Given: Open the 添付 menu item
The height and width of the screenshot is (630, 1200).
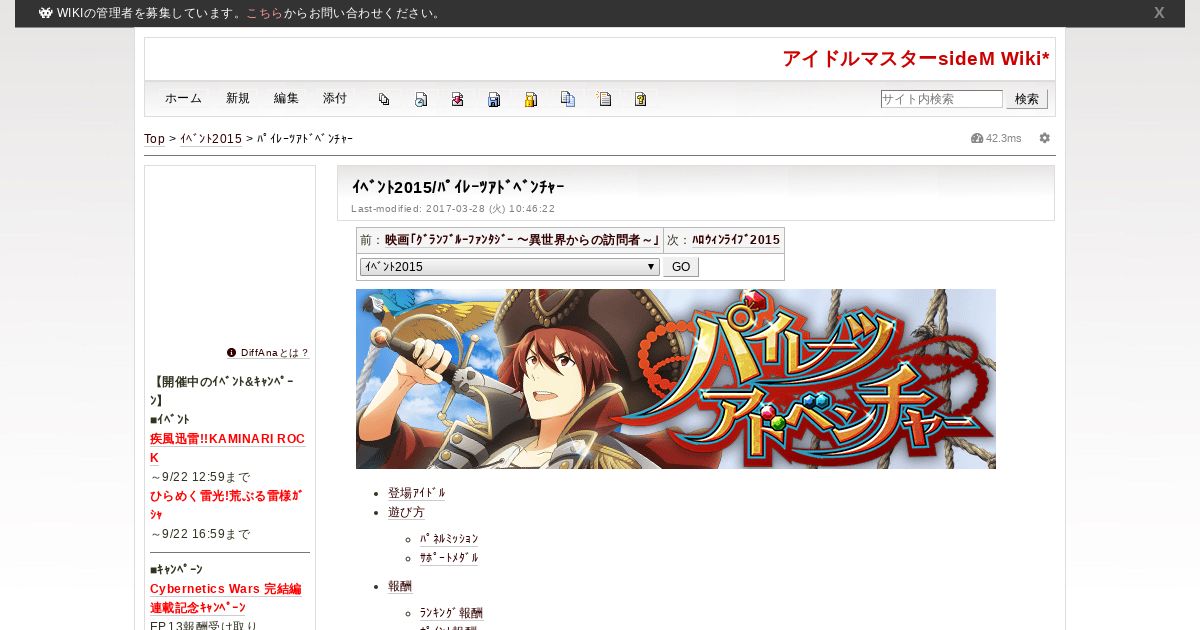Looking at the screenshot, I should (x=335, y=99).
